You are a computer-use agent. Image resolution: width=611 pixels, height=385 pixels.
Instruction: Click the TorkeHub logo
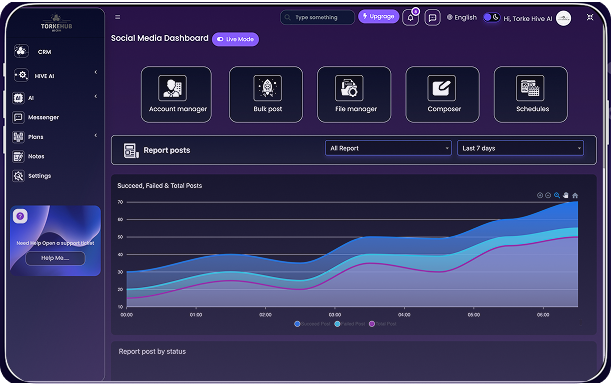(57, 23)
